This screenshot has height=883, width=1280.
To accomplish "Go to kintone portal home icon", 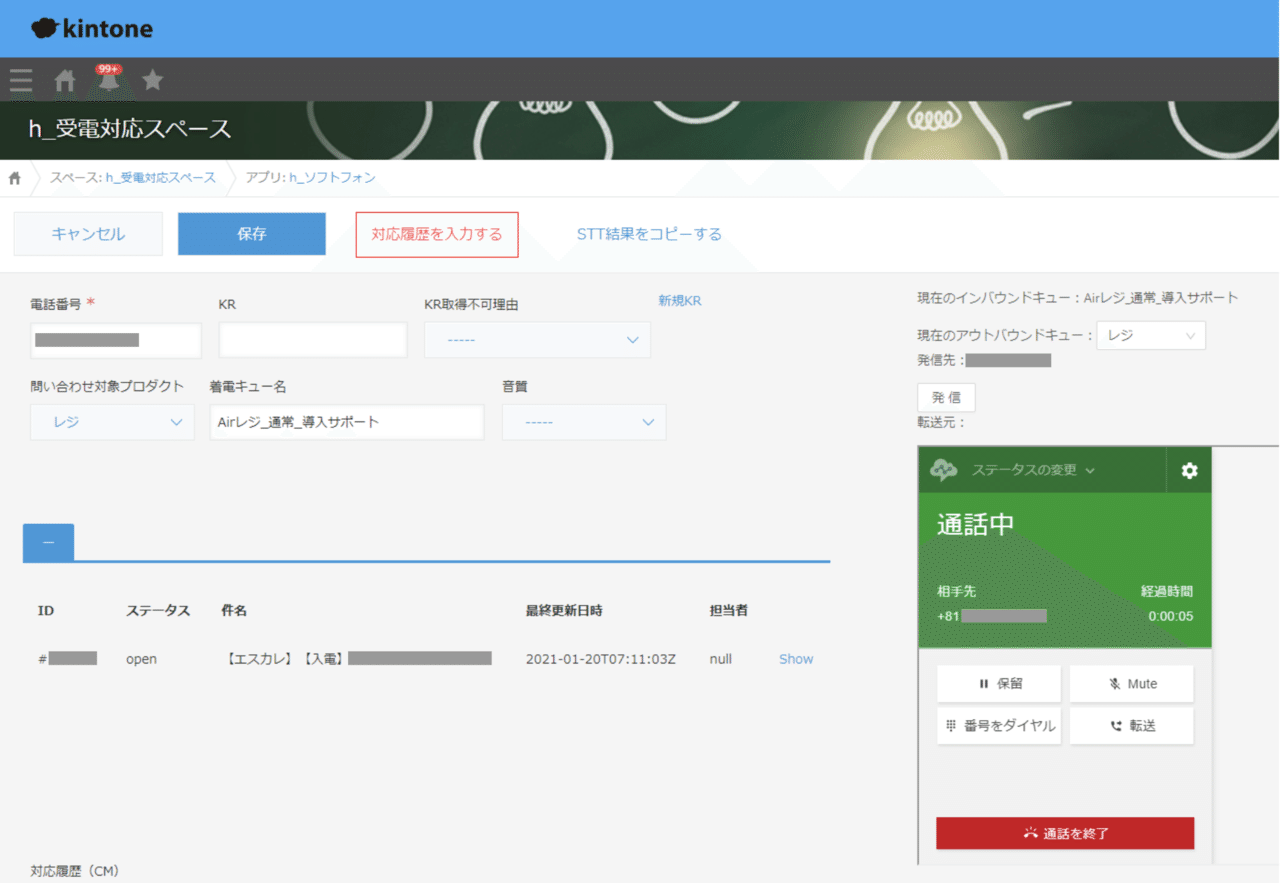I will 65,80.
